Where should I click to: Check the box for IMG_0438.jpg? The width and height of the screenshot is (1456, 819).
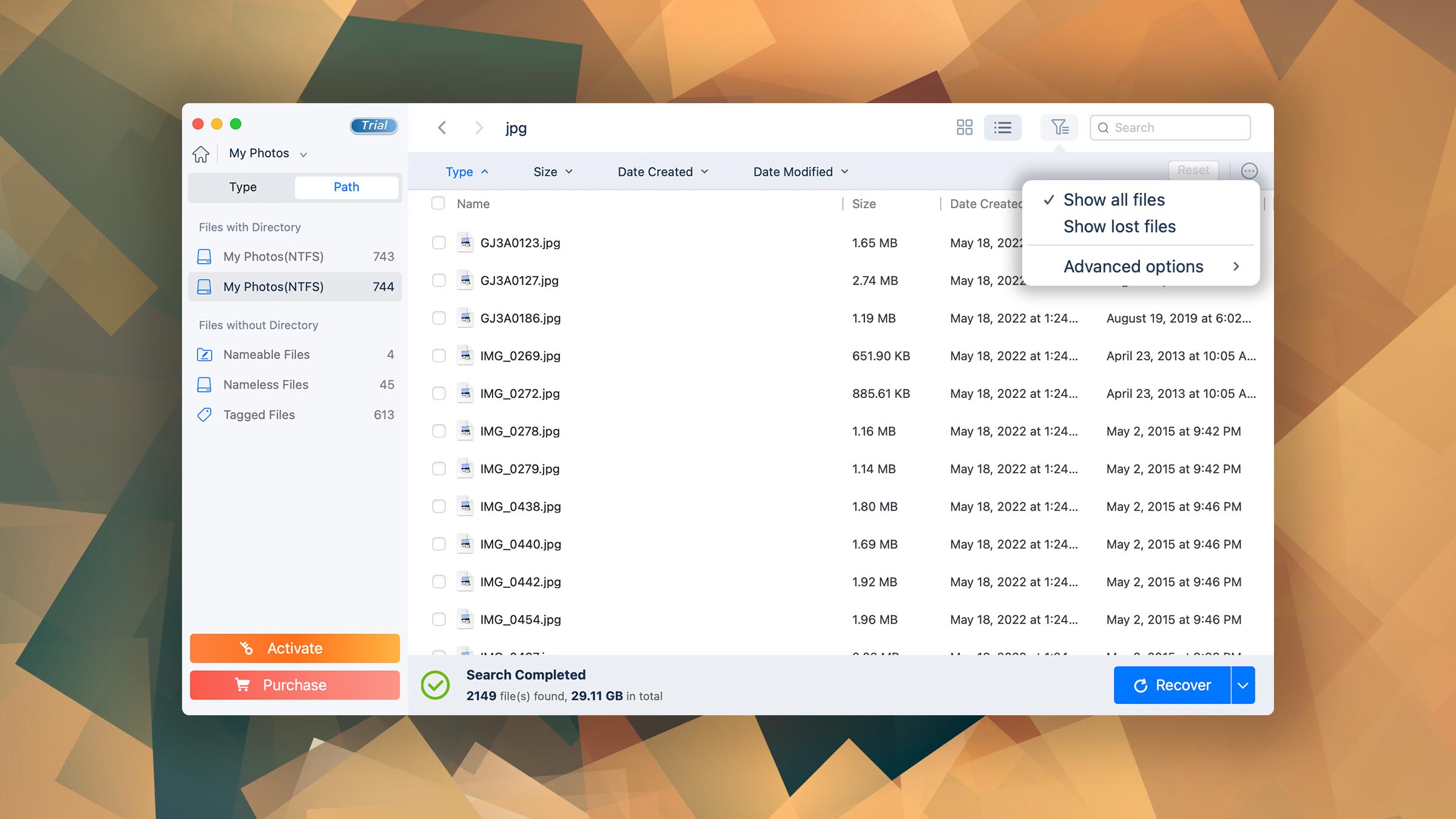pyautogui.click(x=439, y=506)
